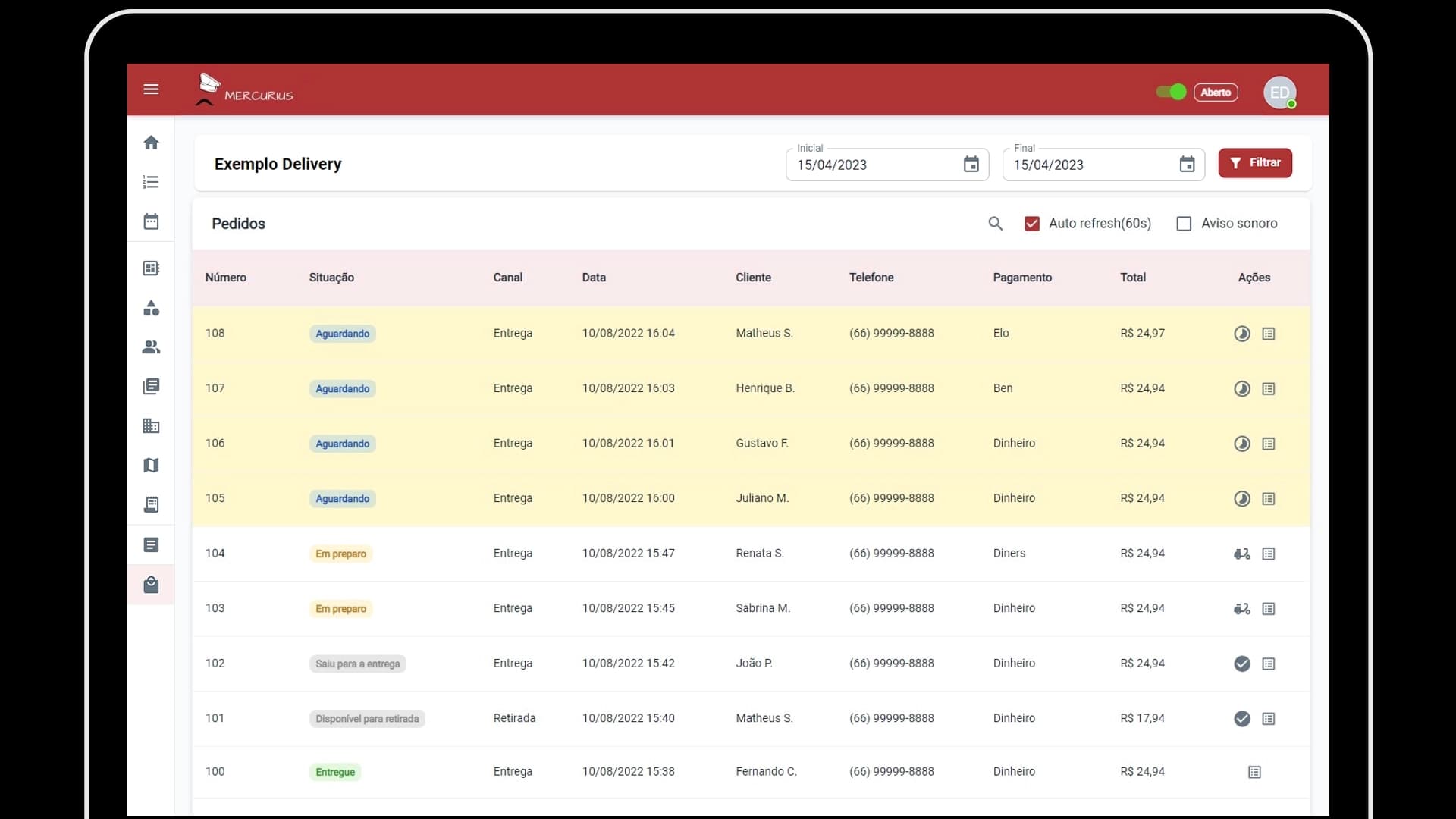
Task: Open the customers people icon in sidebar
Action: pos(151,347)
